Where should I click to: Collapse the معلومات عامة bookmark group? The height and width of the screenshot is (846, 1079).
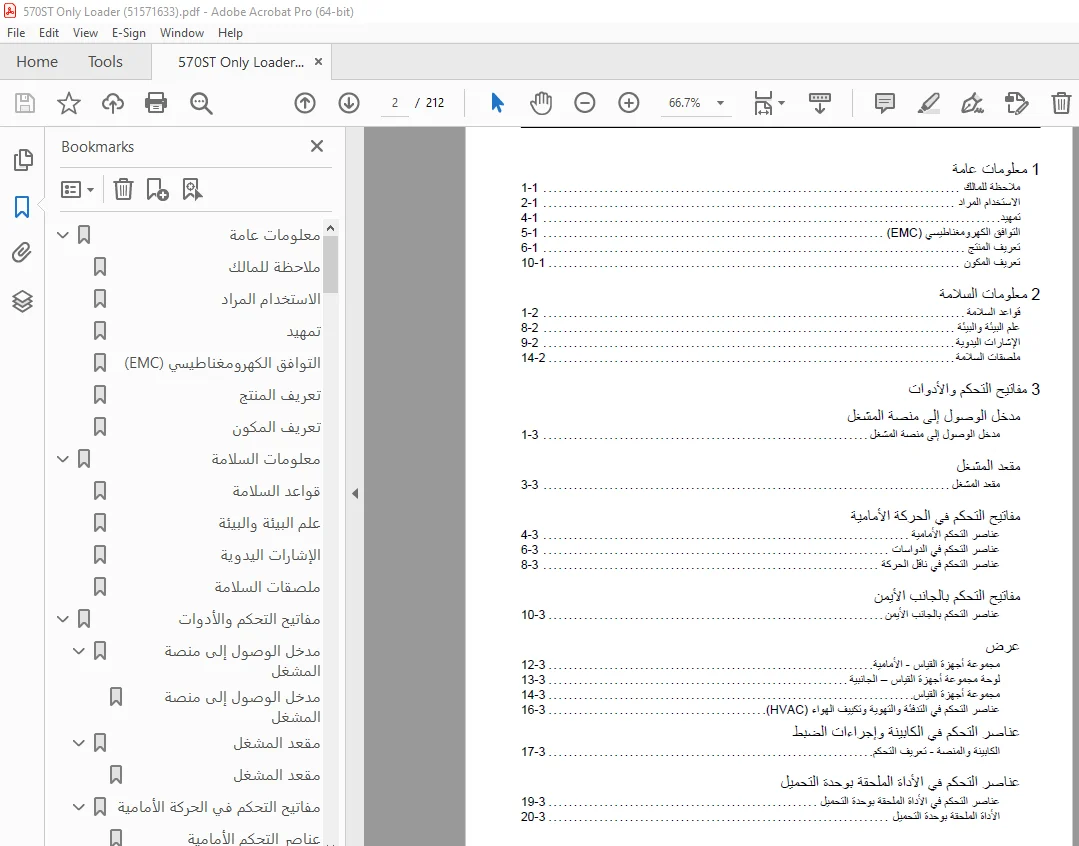tap(63, 235)
